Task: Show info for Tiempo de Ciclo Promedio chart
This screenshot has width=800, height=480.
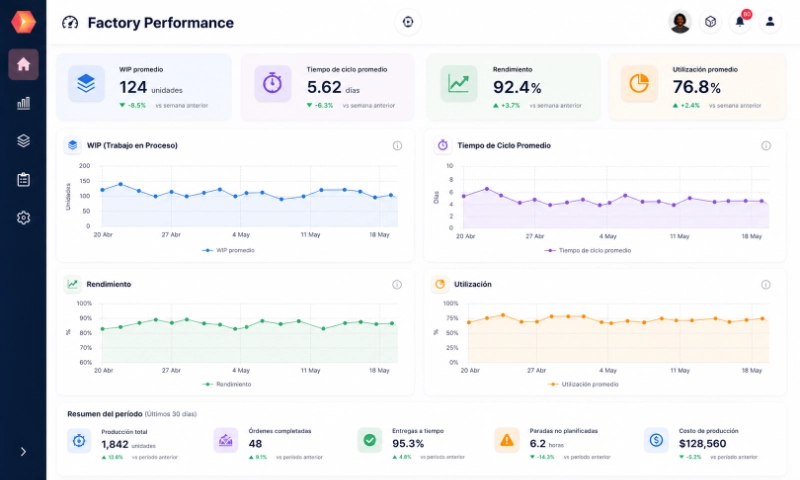Action: tap(766, 146)
